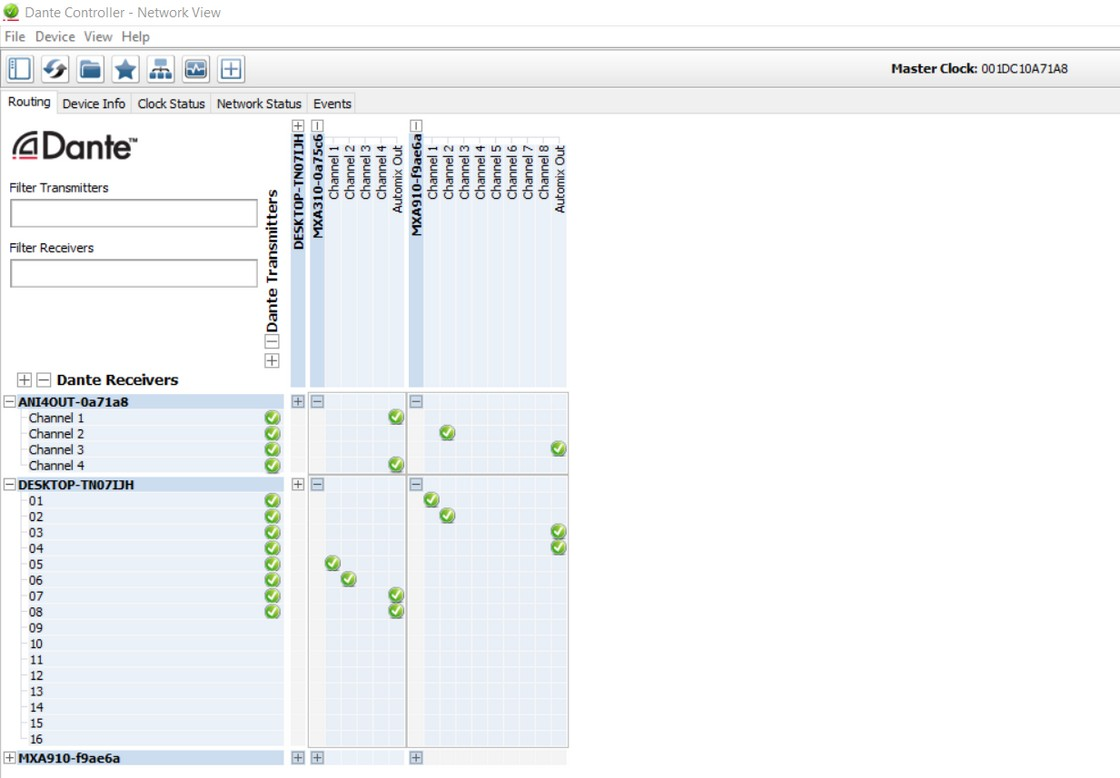Click status icon beside DESKTOP receiver 07

272,596
